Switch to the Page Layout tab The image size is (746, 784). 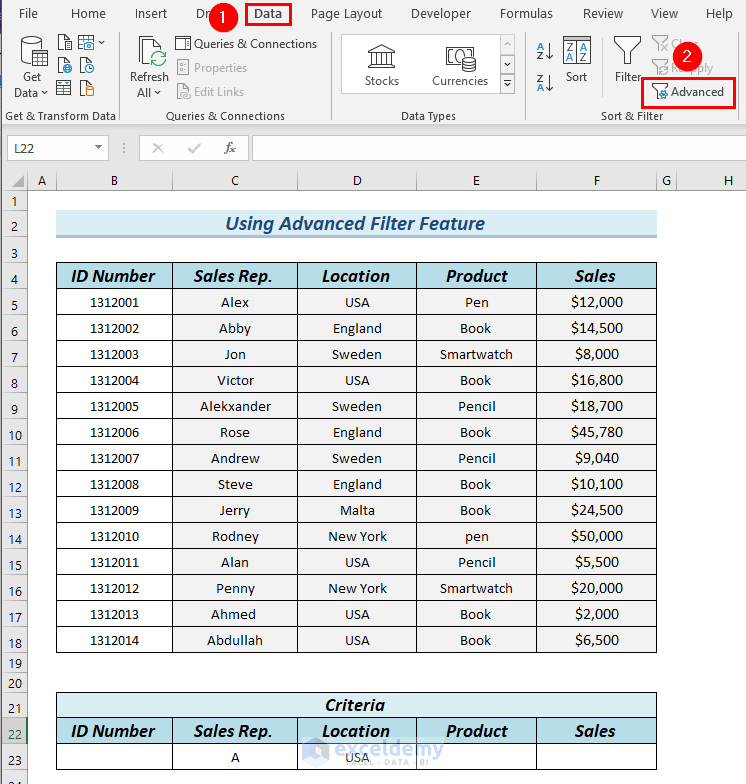click(346, 14)
